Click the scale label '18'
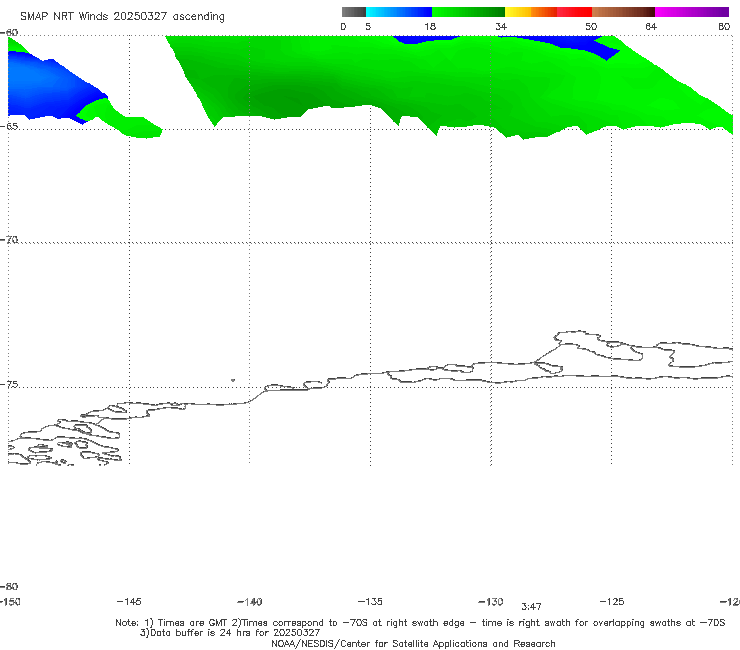 430,26
